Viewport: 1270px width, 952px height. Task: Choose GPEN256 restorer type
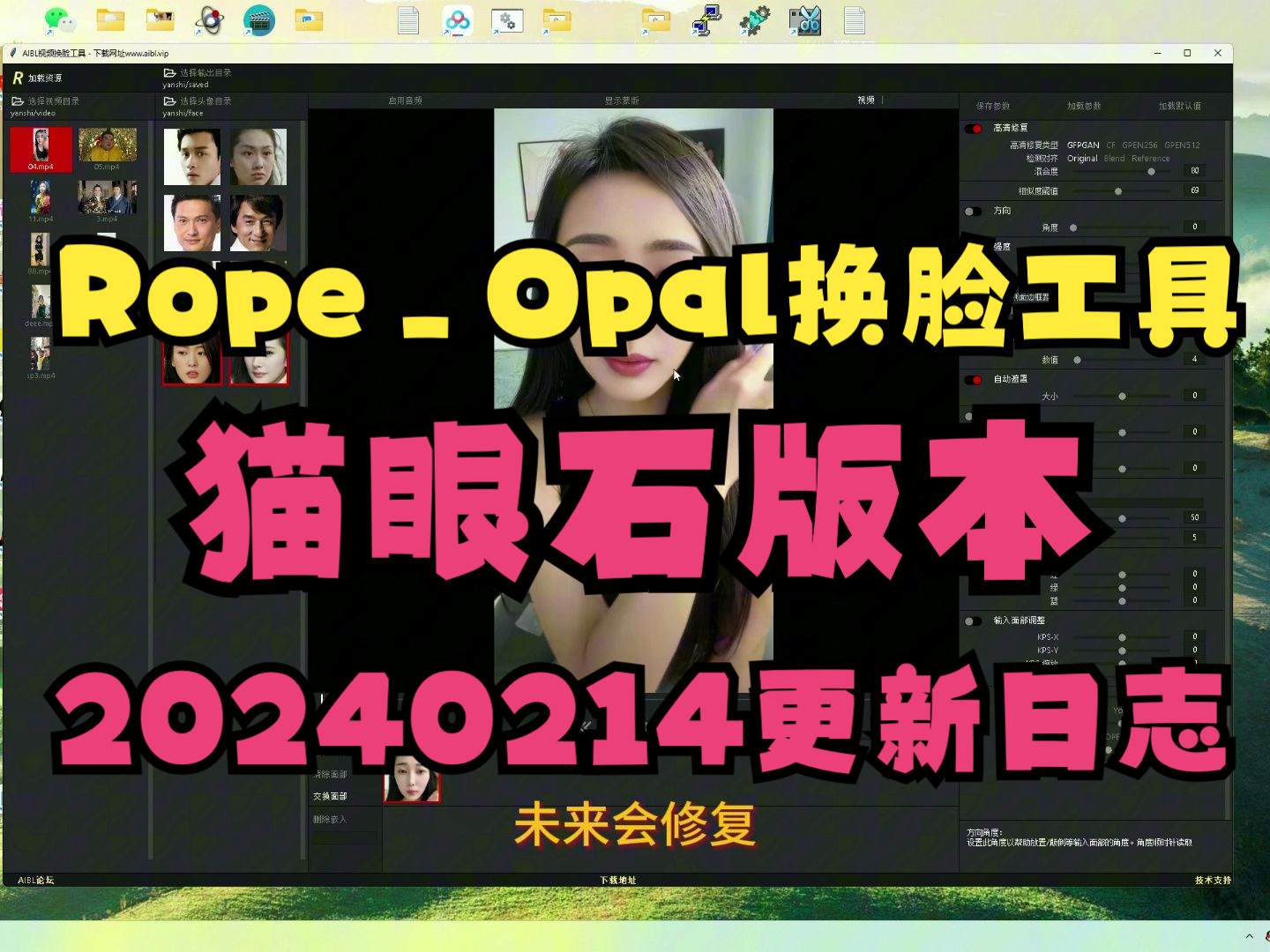(x=1139, y=145)
